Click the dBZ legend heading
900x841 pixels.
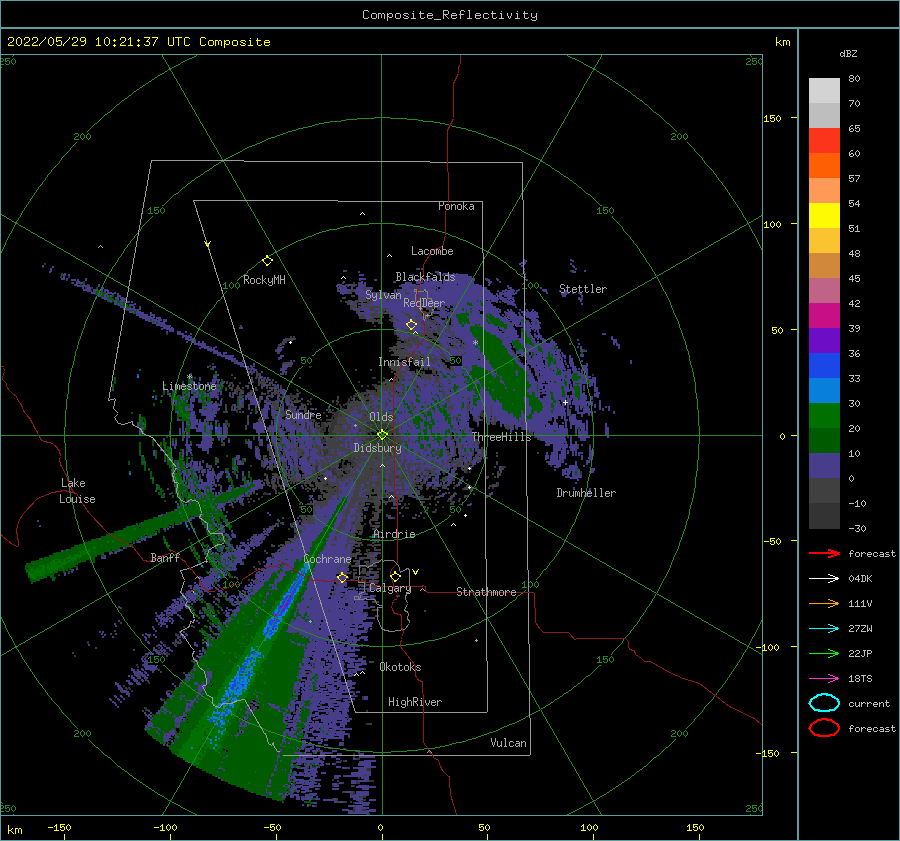848,54
